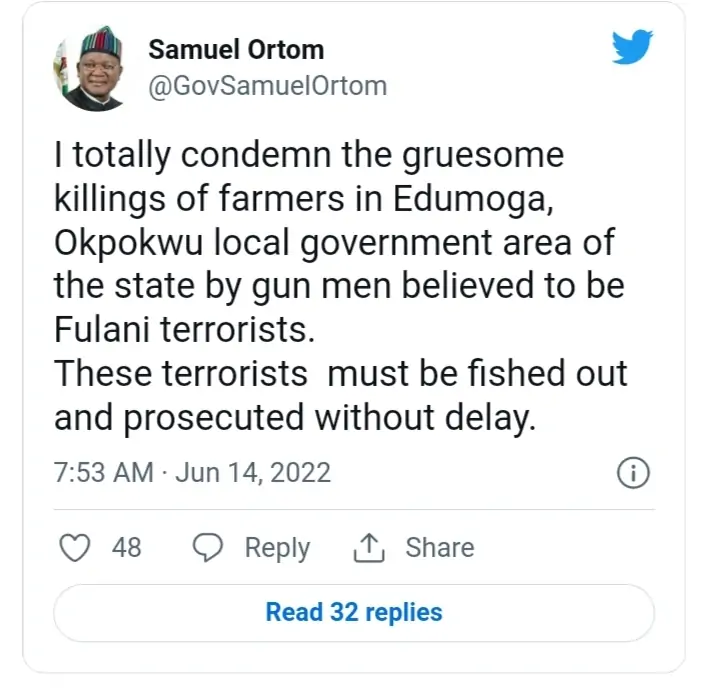
Task: Open the Samuel Ortom display name
Action: click(x=236, y=50)
